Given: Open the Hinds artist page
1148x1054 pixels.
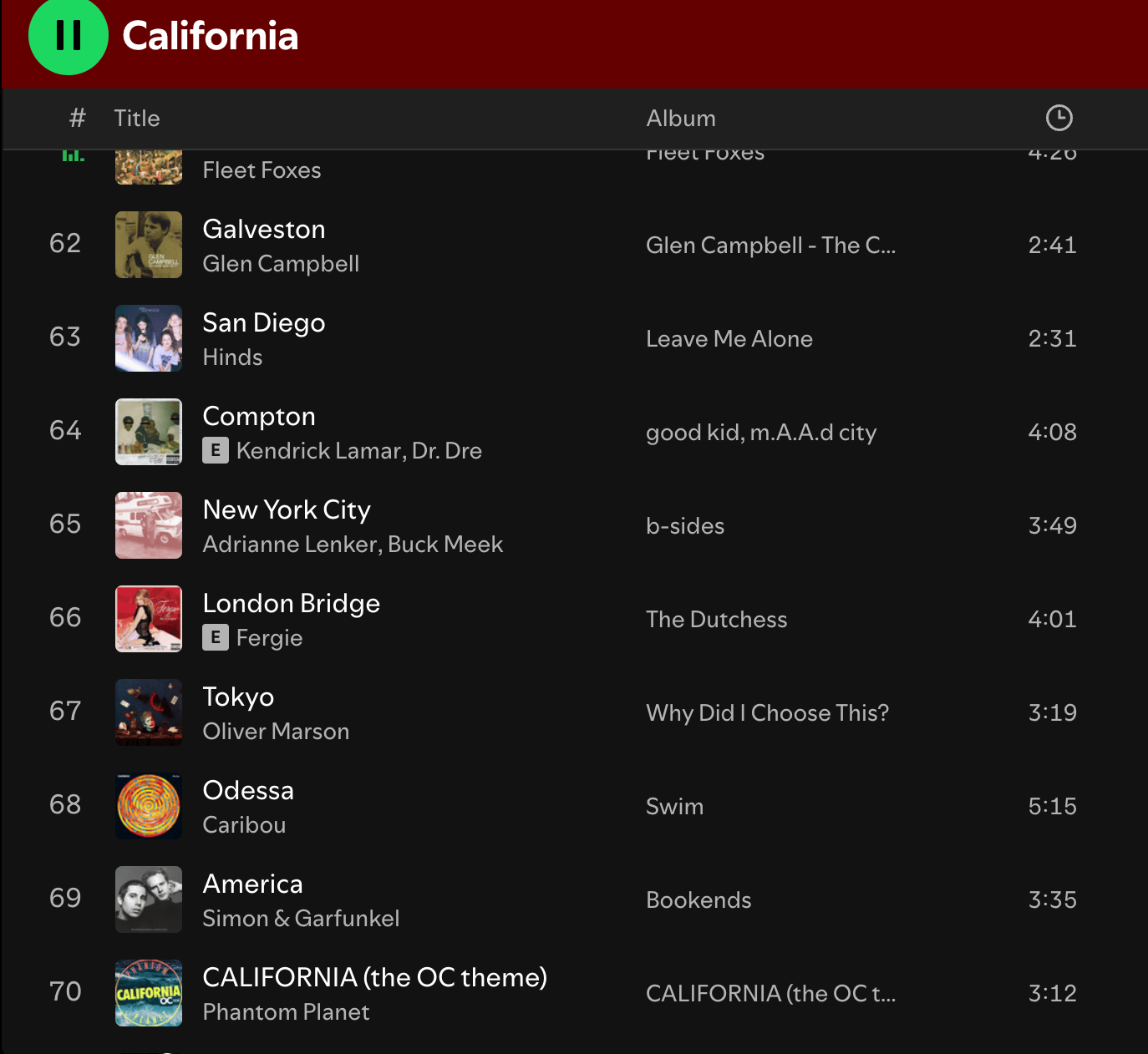Looking at the screenshot, I should [233, 357].
